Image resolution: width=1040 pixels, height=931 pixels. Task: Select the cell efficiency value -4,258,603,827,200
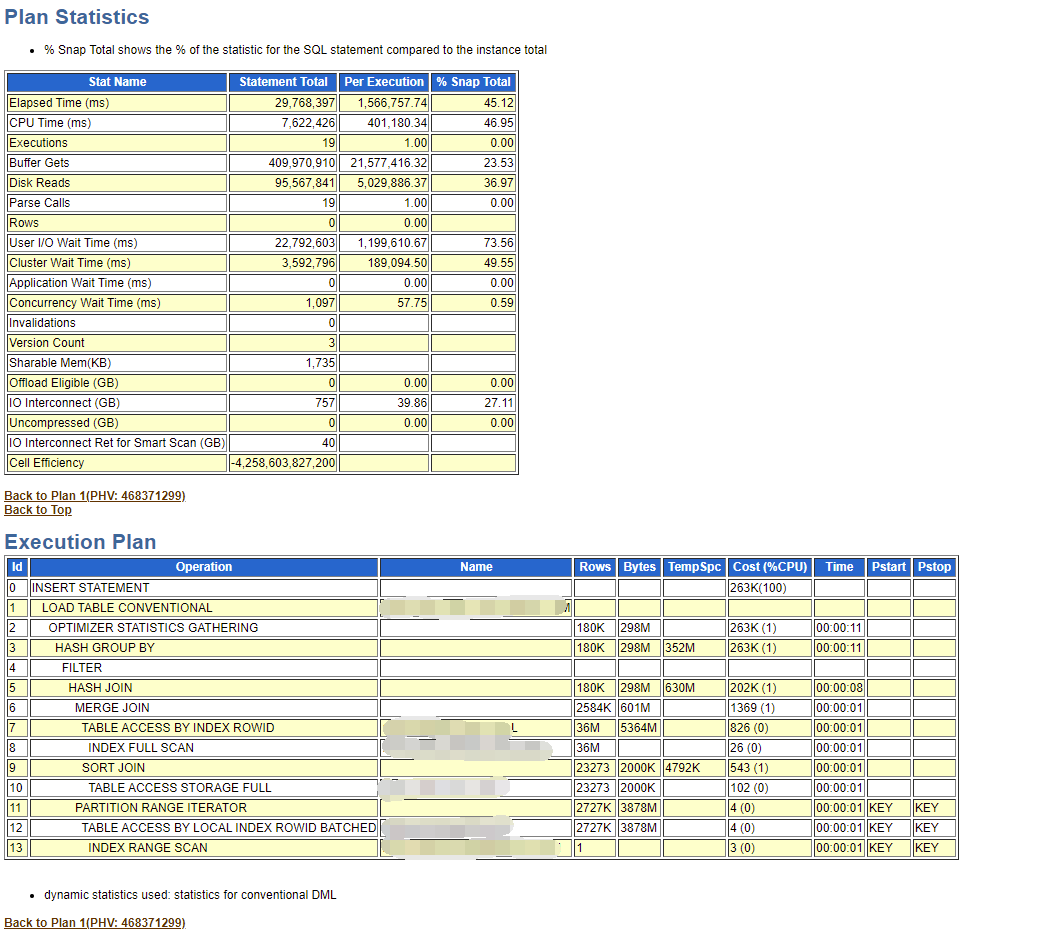[283, 463]
